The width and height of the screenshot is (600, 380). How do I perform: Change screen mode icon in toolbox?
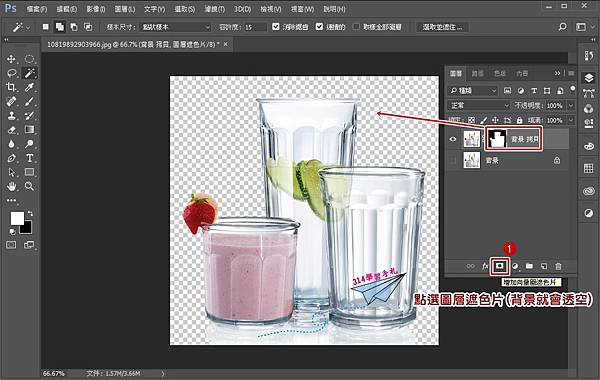(x=29, y=245)
